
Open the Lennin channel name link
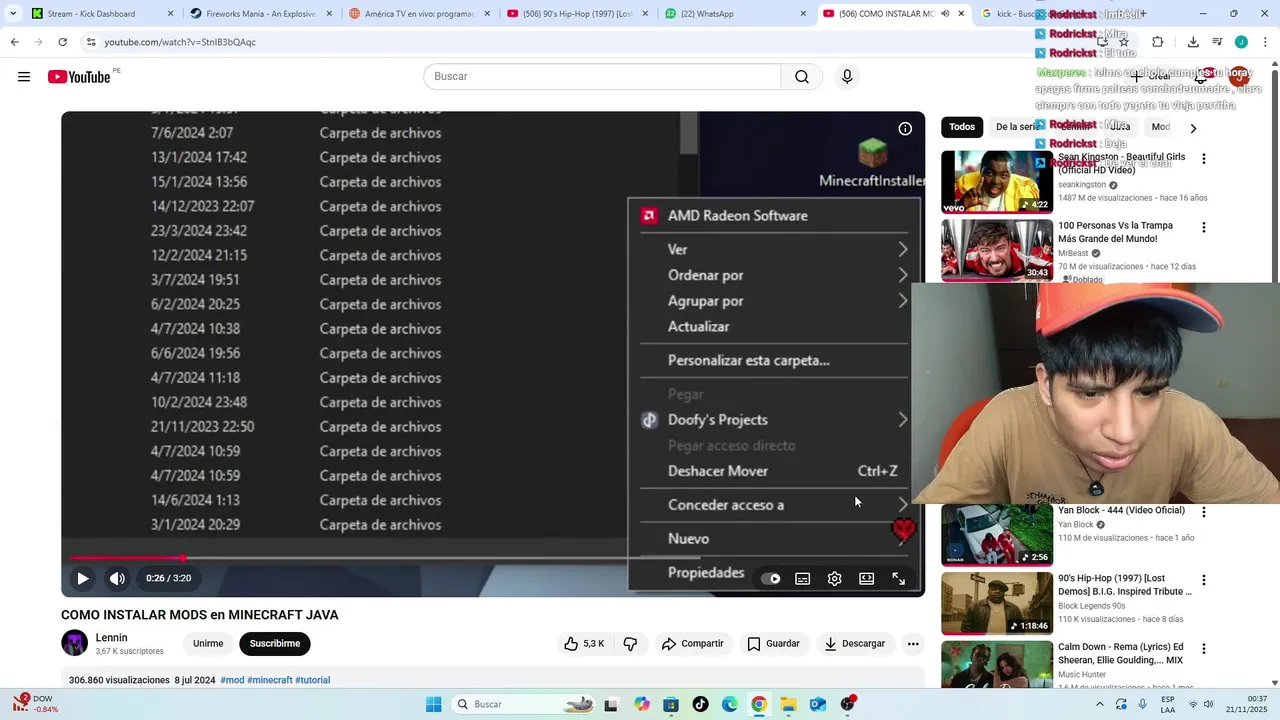click(x=111, y=638)
